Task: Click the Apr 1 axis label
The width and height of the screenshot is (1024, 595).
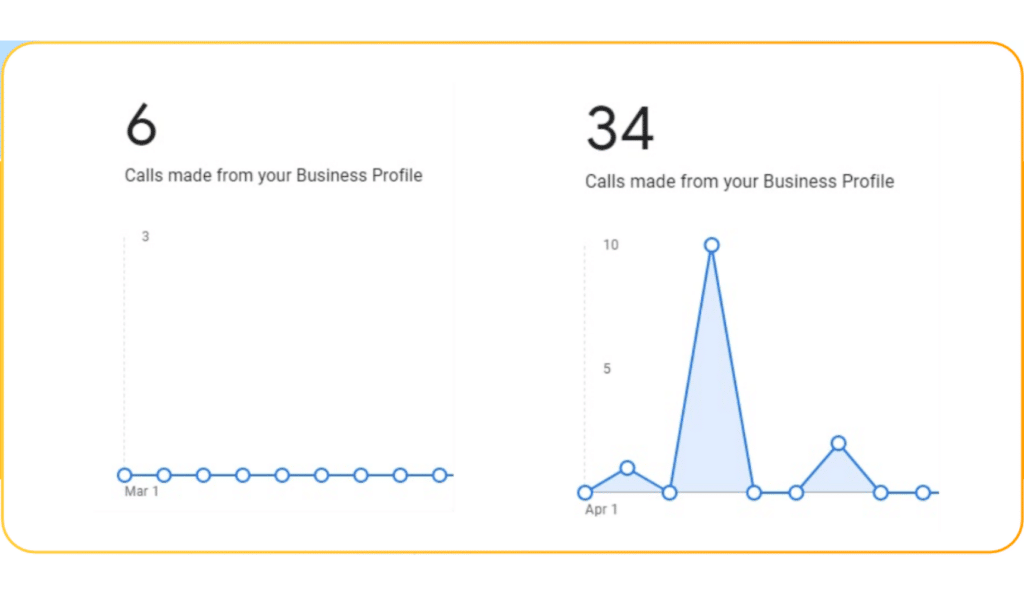Action: (x=601, y=509)
